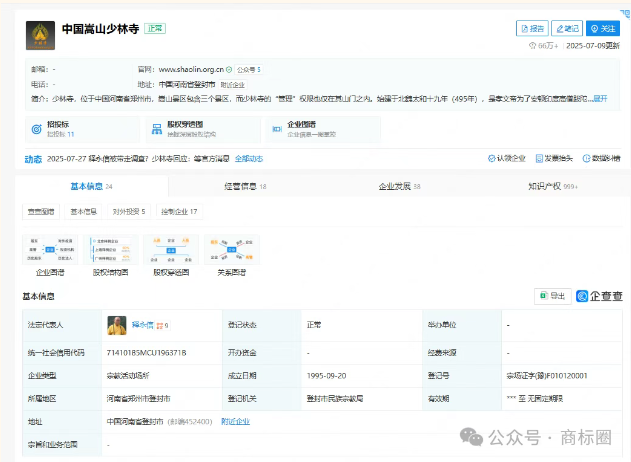
Task: Follow the company with 关注 button
Action: [603, 29]
